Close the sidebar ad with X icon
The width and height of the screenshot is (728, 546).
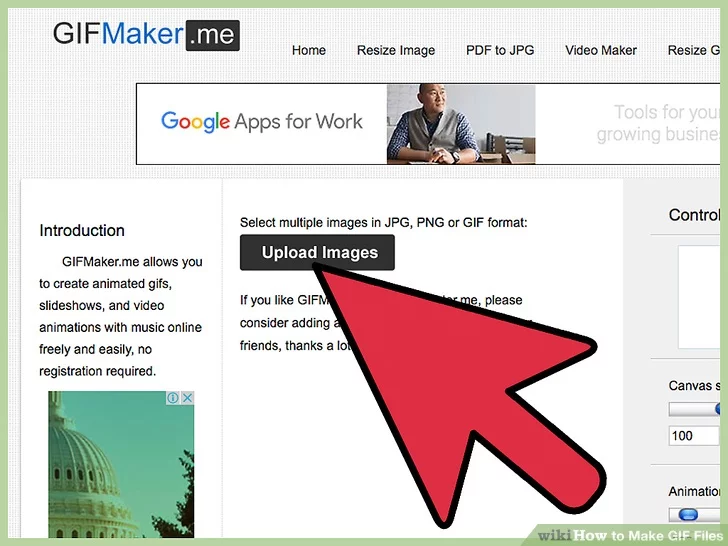188,398
